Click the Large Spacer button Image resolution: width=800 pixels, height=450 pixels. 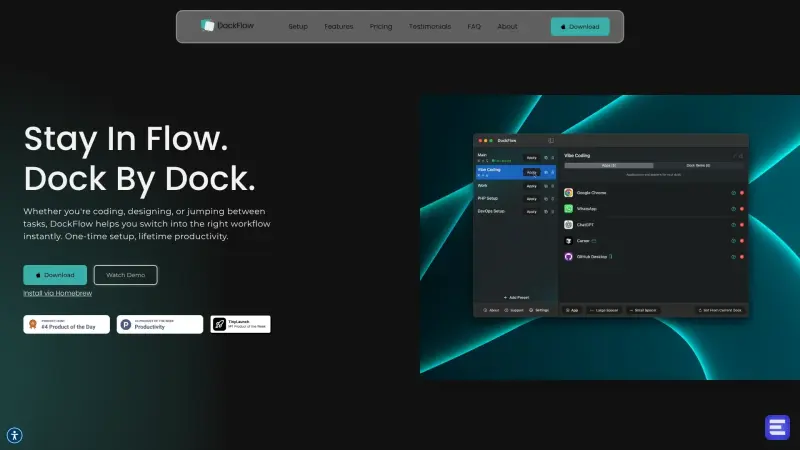[604, 310]
